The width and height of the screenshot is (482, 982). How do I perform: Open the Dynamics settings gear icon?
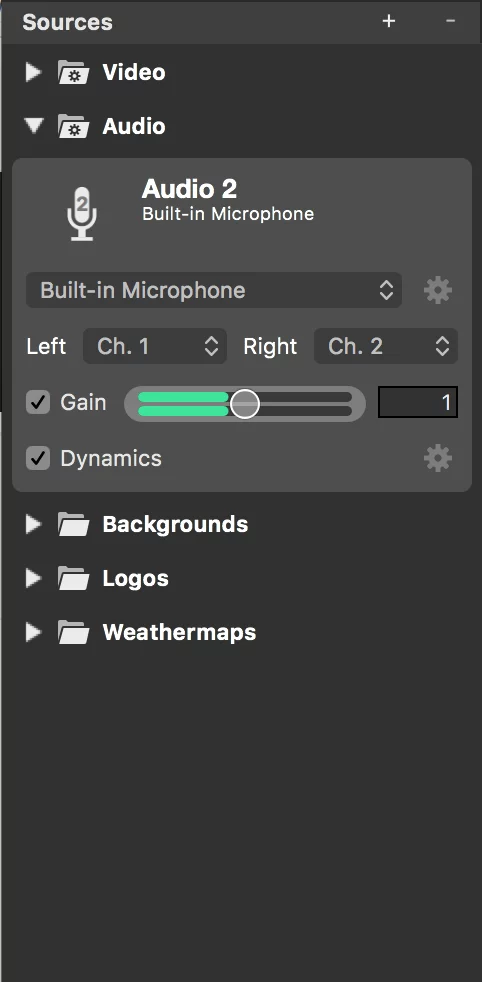(x=438, y=458)
